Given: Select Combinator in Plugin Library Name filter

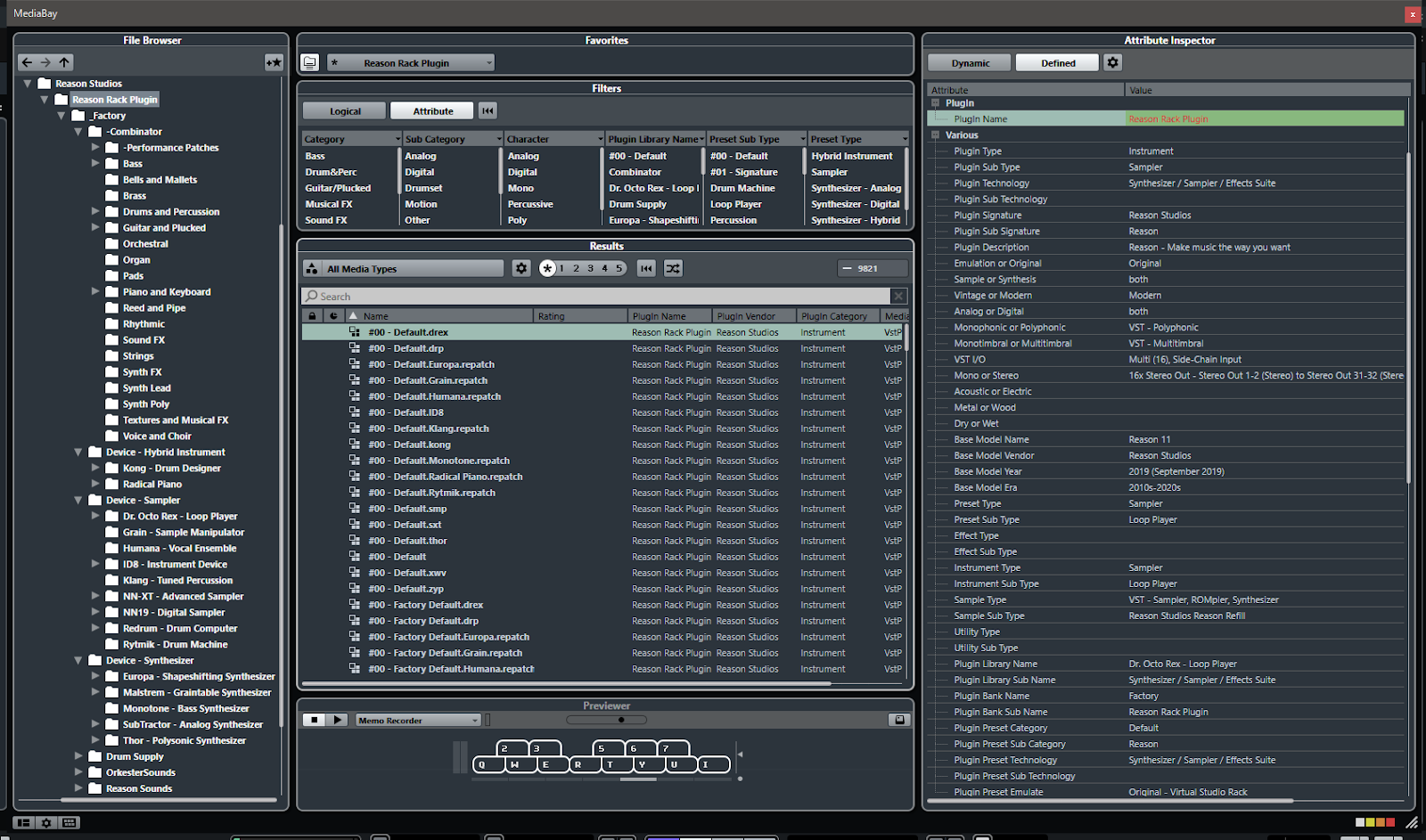Looking at the screenshot, I should [635, 172].
